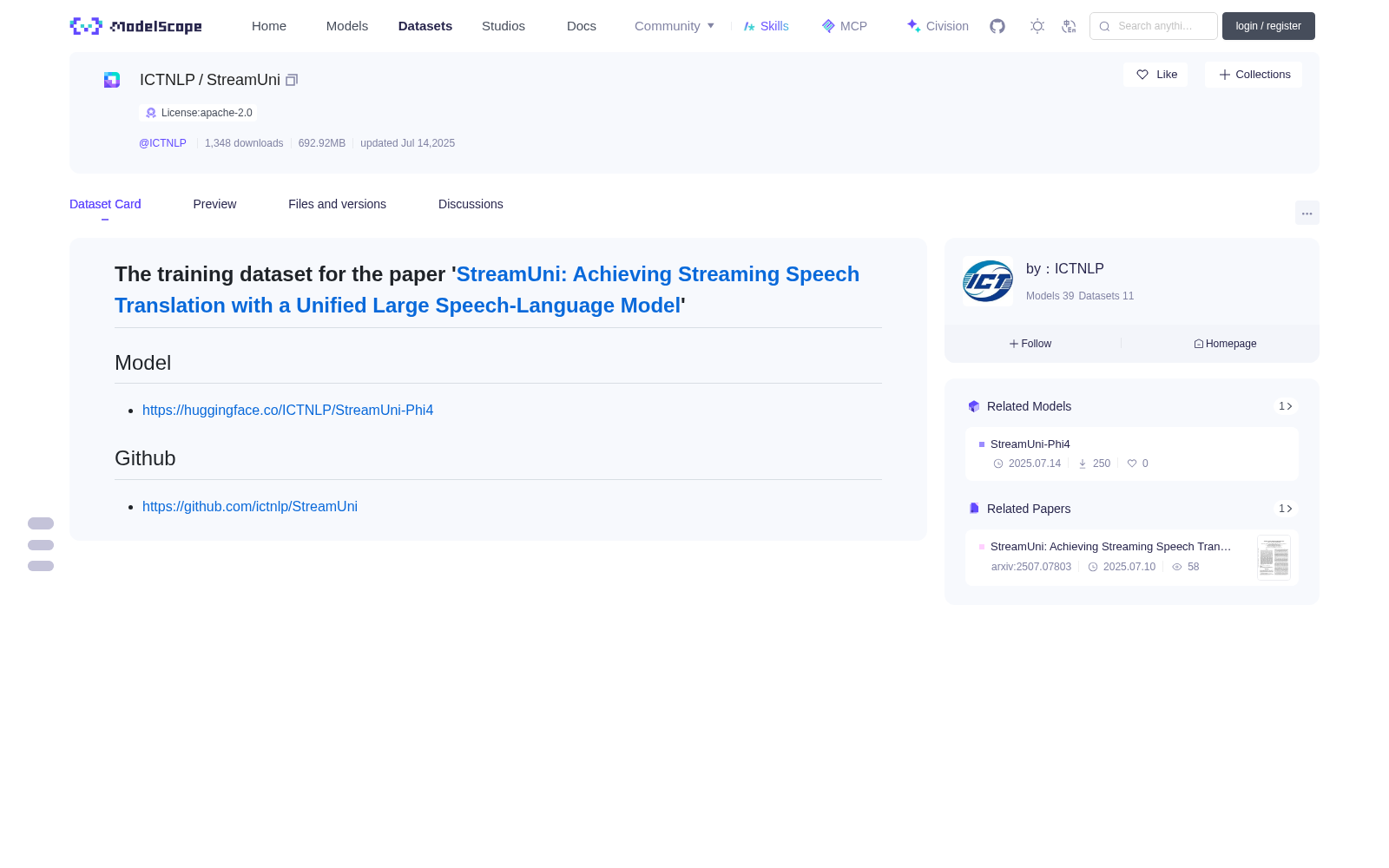
Task: Go to the Home menu item
Action: click(x=269, y=26)
